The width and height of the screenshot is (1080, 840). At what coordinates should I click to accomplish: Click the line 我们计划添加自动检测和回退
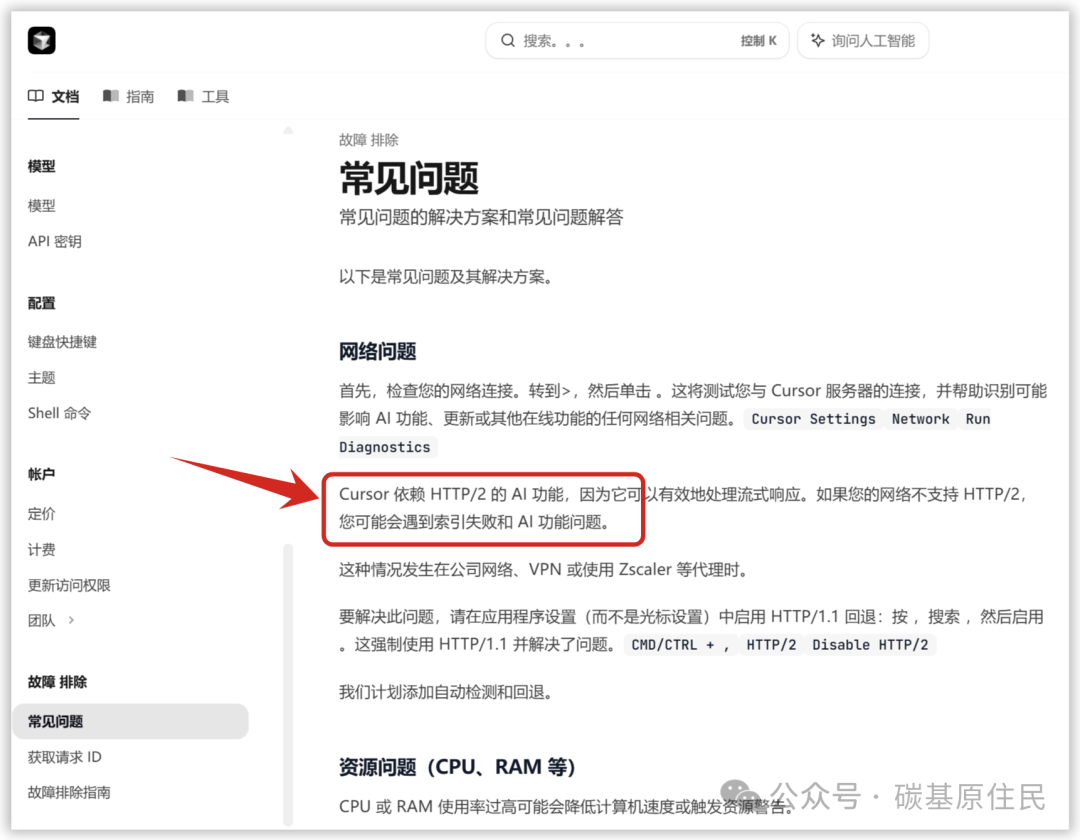coord(446,692)
